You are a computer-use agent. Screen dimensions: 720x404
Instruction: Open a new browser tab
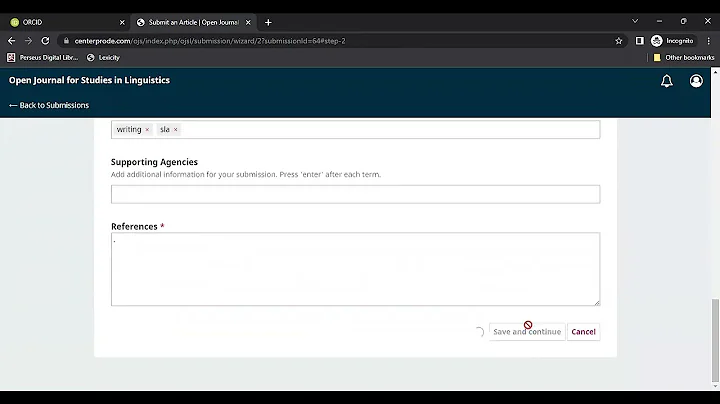[268, 22]
